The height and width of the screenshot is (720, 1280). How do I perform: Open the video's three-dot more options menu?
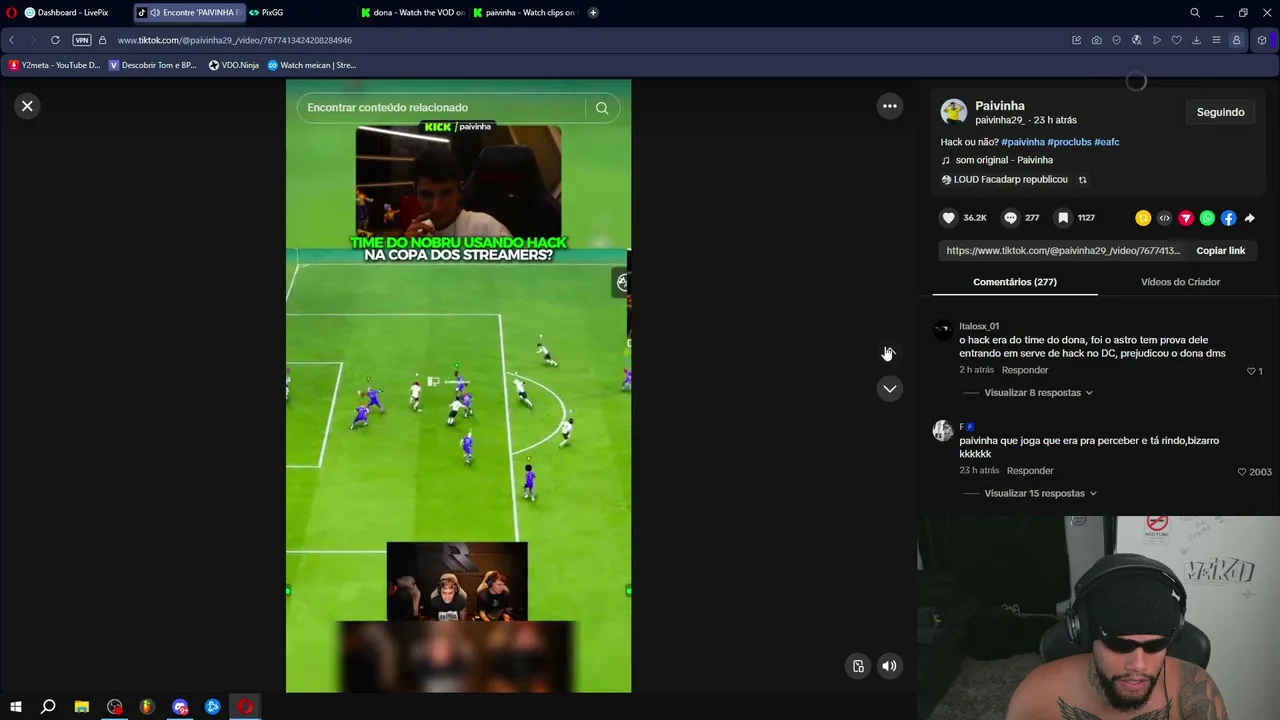890,106
